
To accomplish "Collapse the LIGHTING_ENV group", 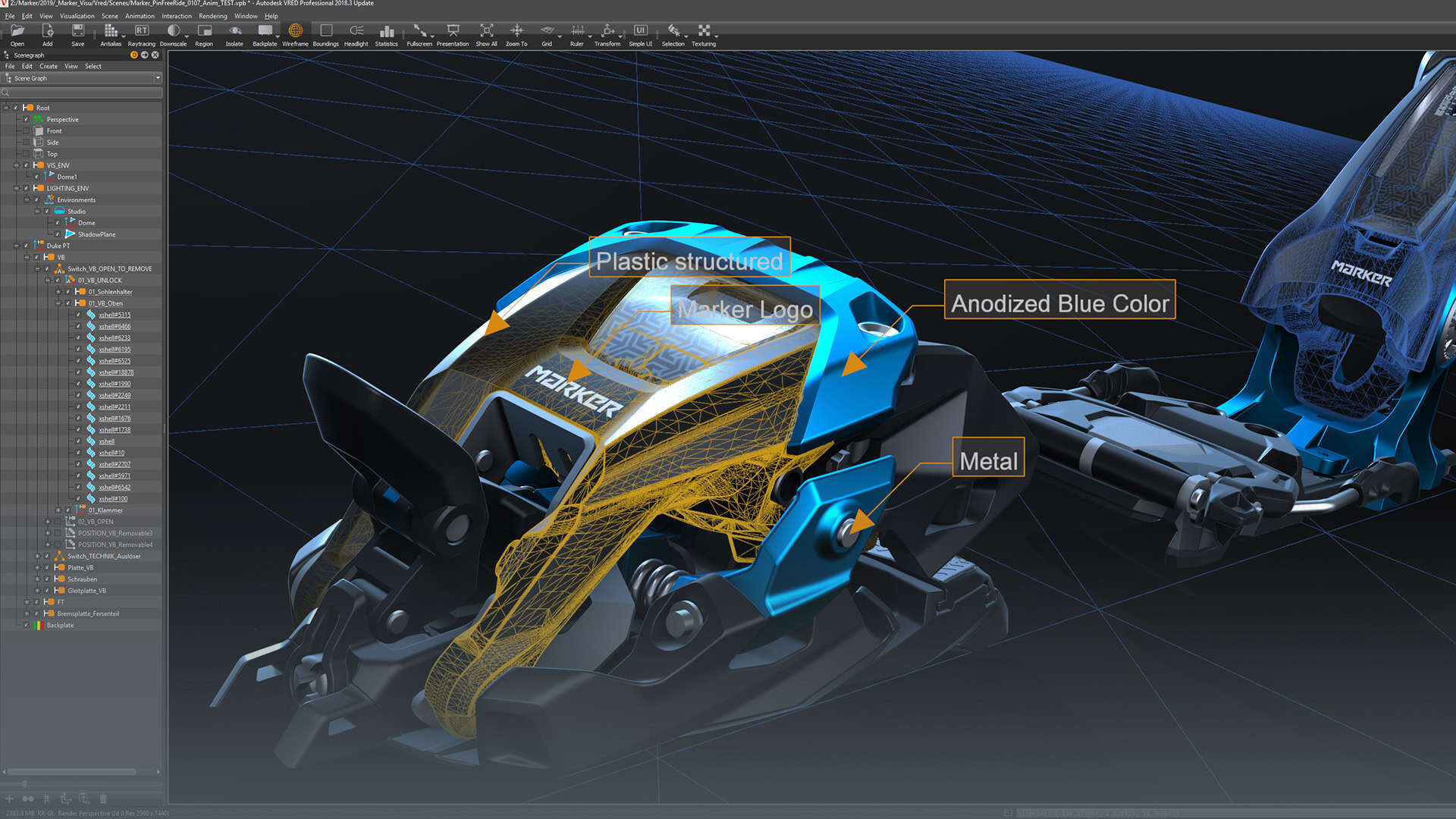I will [16, 188].
